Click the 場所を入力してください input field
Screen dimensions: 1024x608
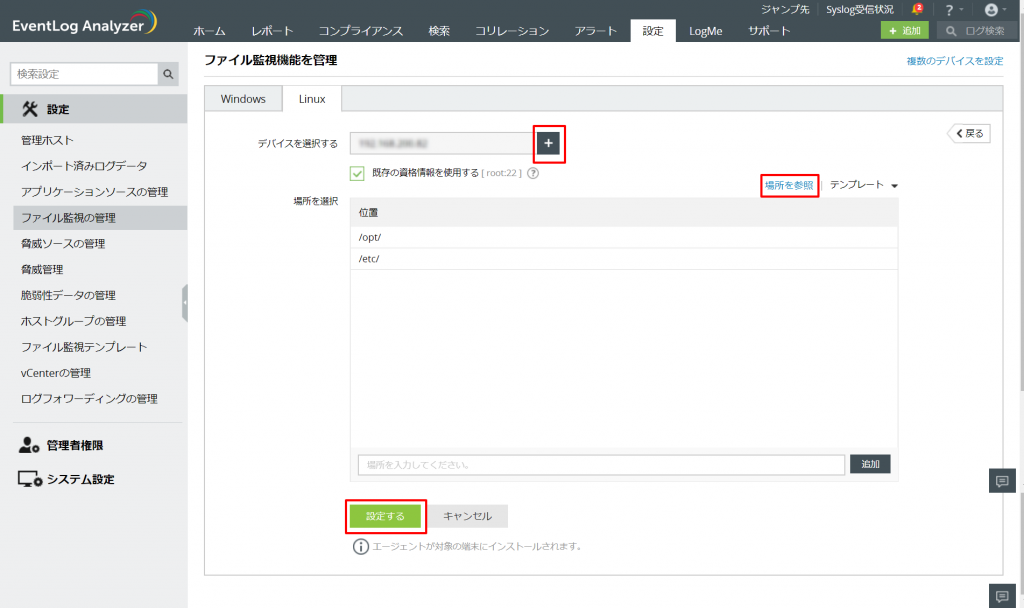[600, 464]
